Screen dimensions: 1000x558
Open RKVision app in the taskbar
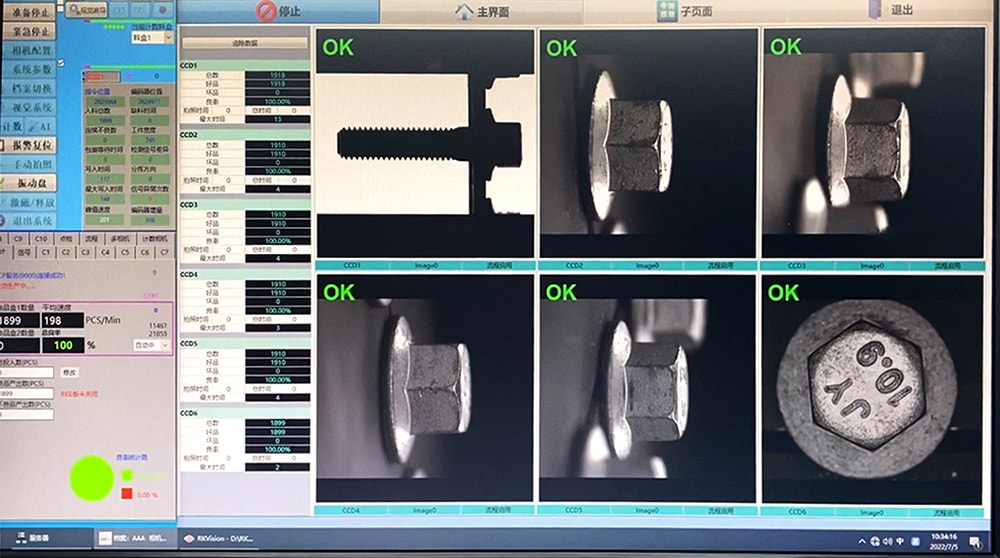click(218, 539)
